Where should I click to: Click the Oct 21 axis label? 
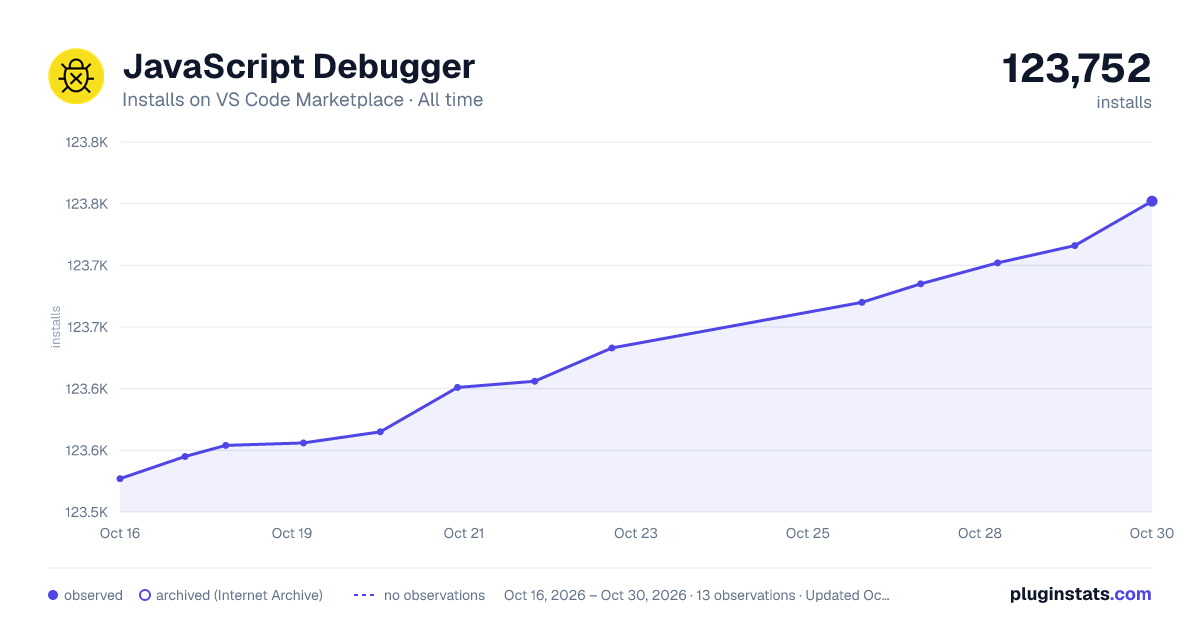pyautogui.click(x=464, y=533)
